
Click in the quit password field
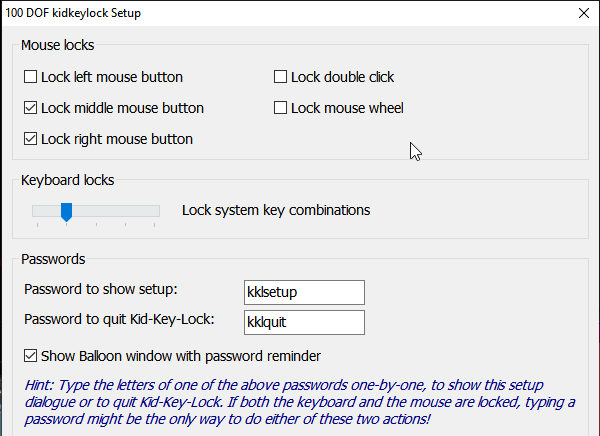304,322
